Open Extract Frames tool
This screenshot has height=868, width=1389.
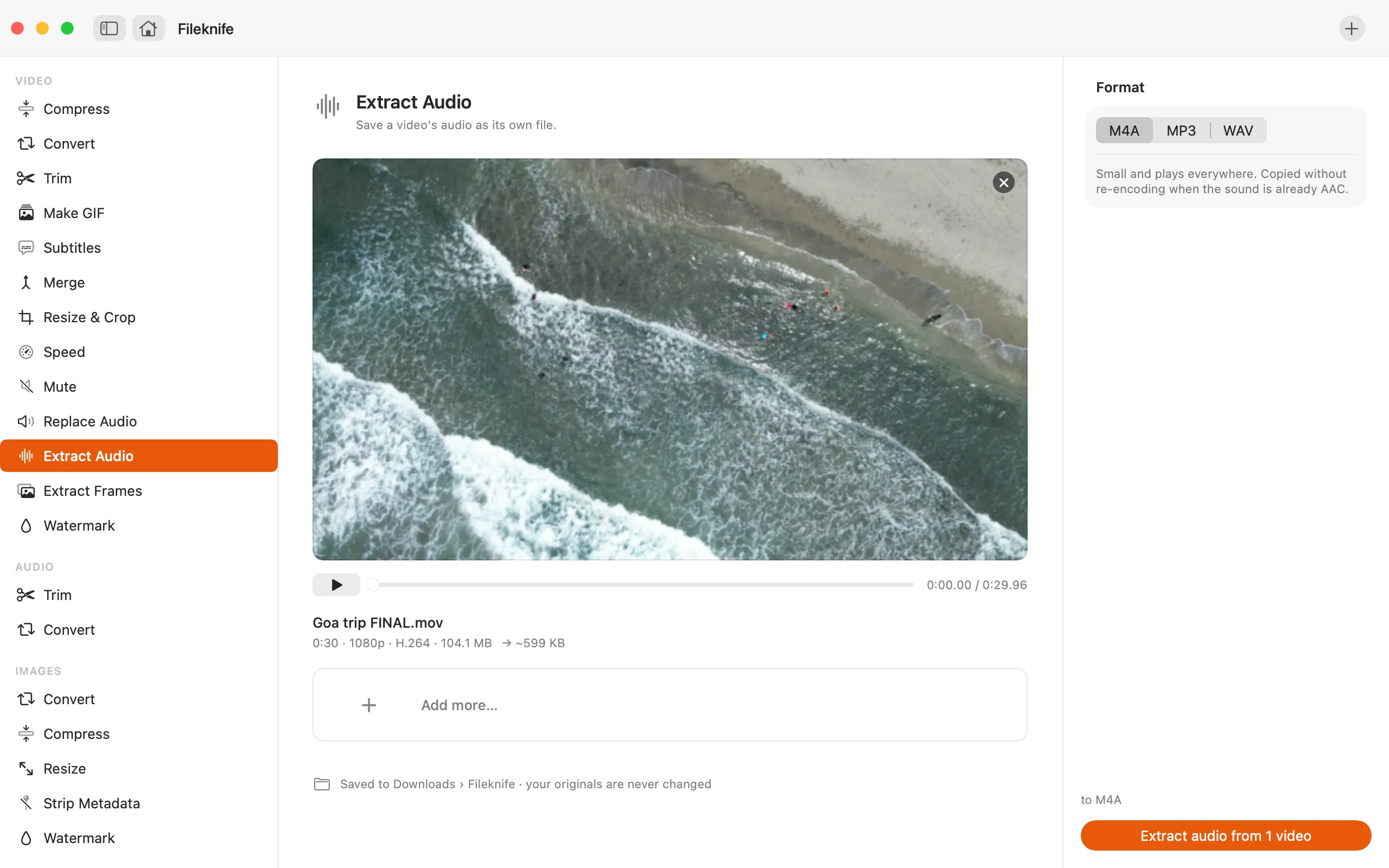(139, 491)
